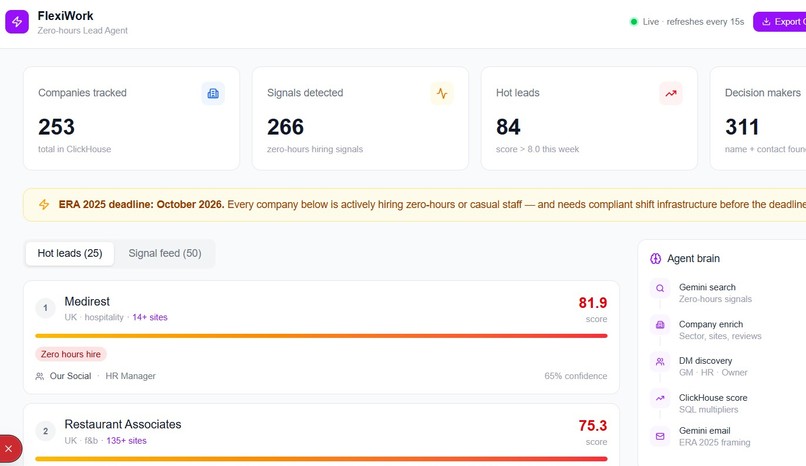The width and height of the screenshot is (806, 466).
Task: Click 'Zero-hours Lead Agent' subtitle
Action: pyautogui.click(x=82, y=30)
